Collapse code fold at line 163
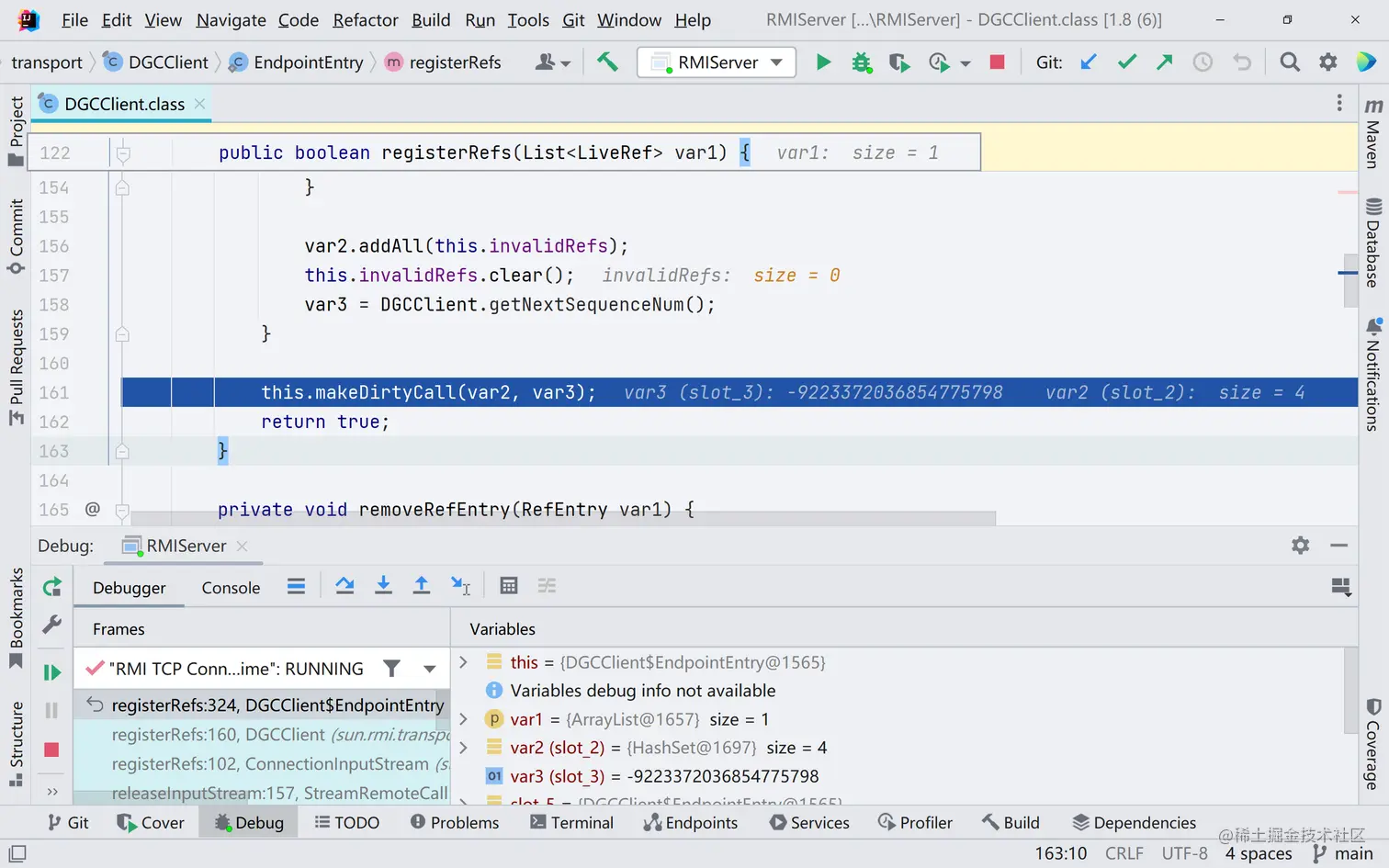This screenshot has width=1389, height=868. [122, 451]
